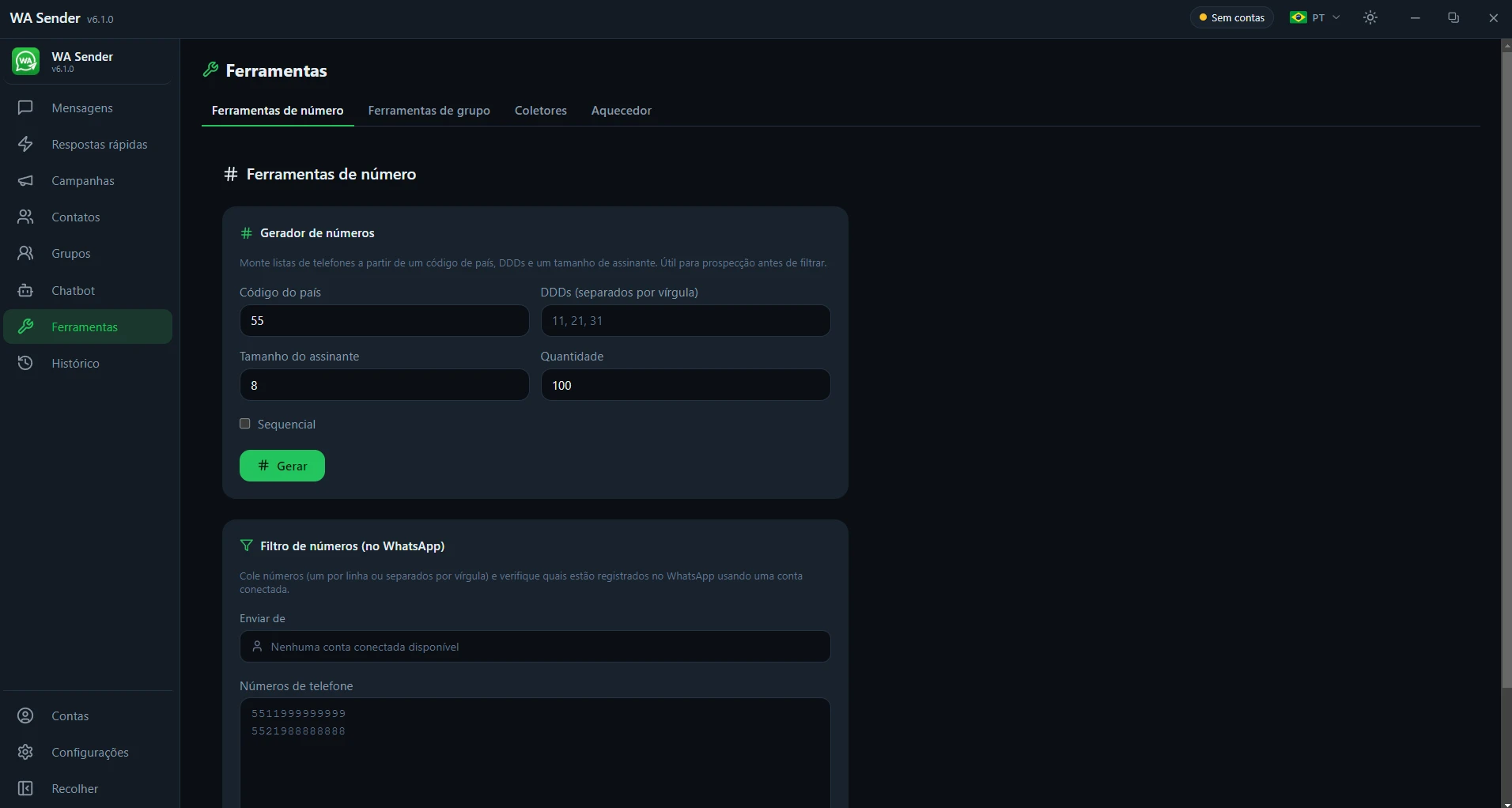Open the Aquecedor tab
Image resolution: width=1512 pixels, height=808 pixels.
click(622, 111)
